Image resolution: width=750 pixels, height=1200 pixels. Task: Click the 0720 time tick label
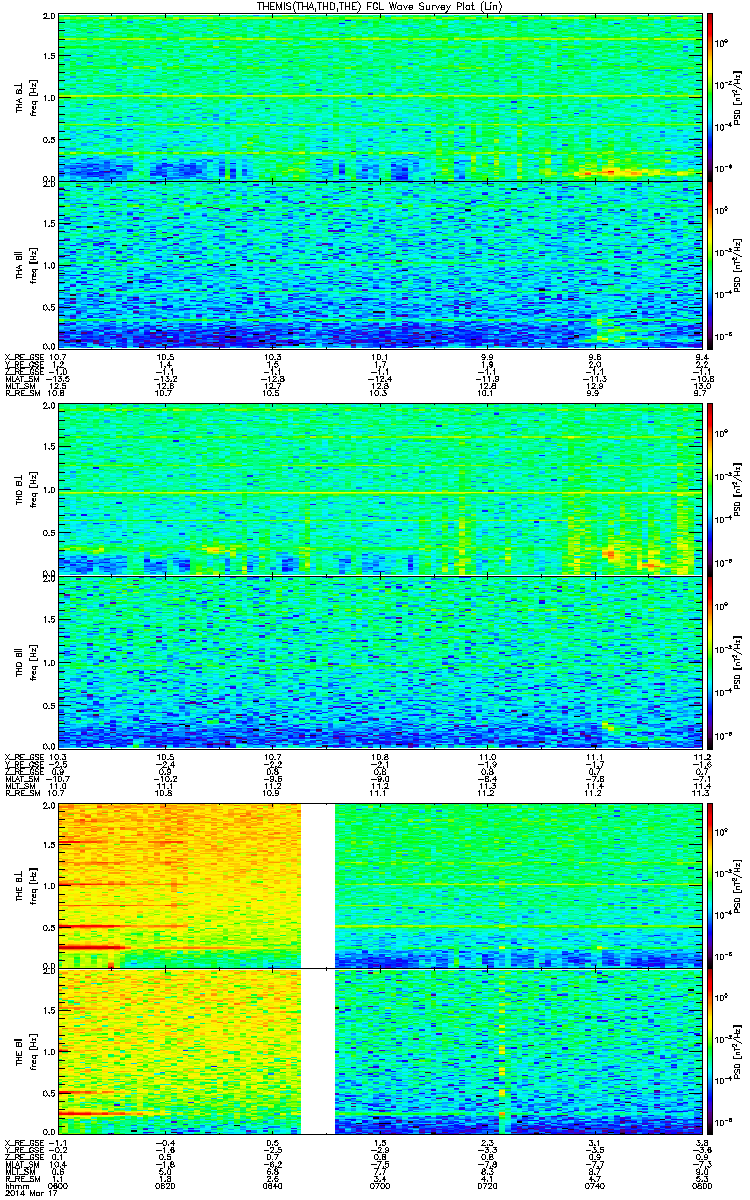tap(488, 1185)
